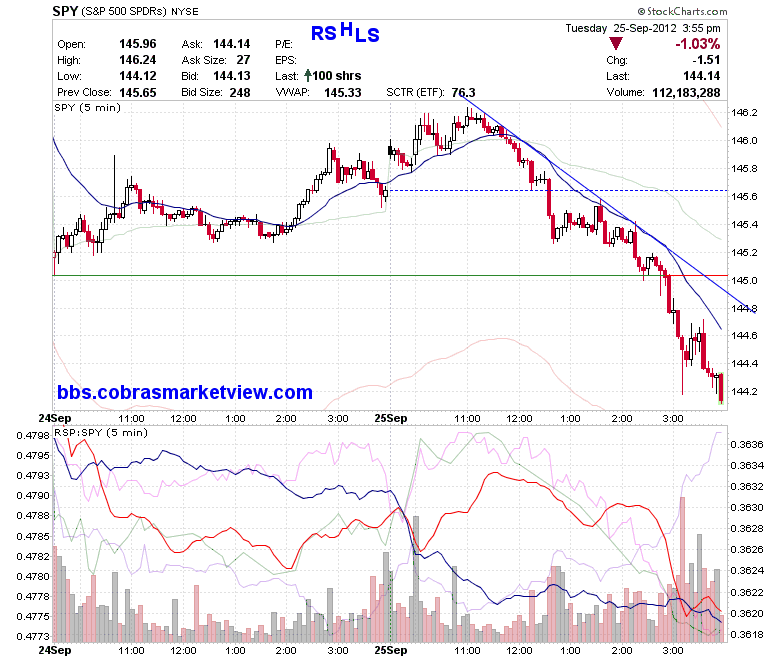Image resolution: width=780 pixels, height=659 pixels.
Task: Click the Ask Size value 27
Action: (243, 60)
